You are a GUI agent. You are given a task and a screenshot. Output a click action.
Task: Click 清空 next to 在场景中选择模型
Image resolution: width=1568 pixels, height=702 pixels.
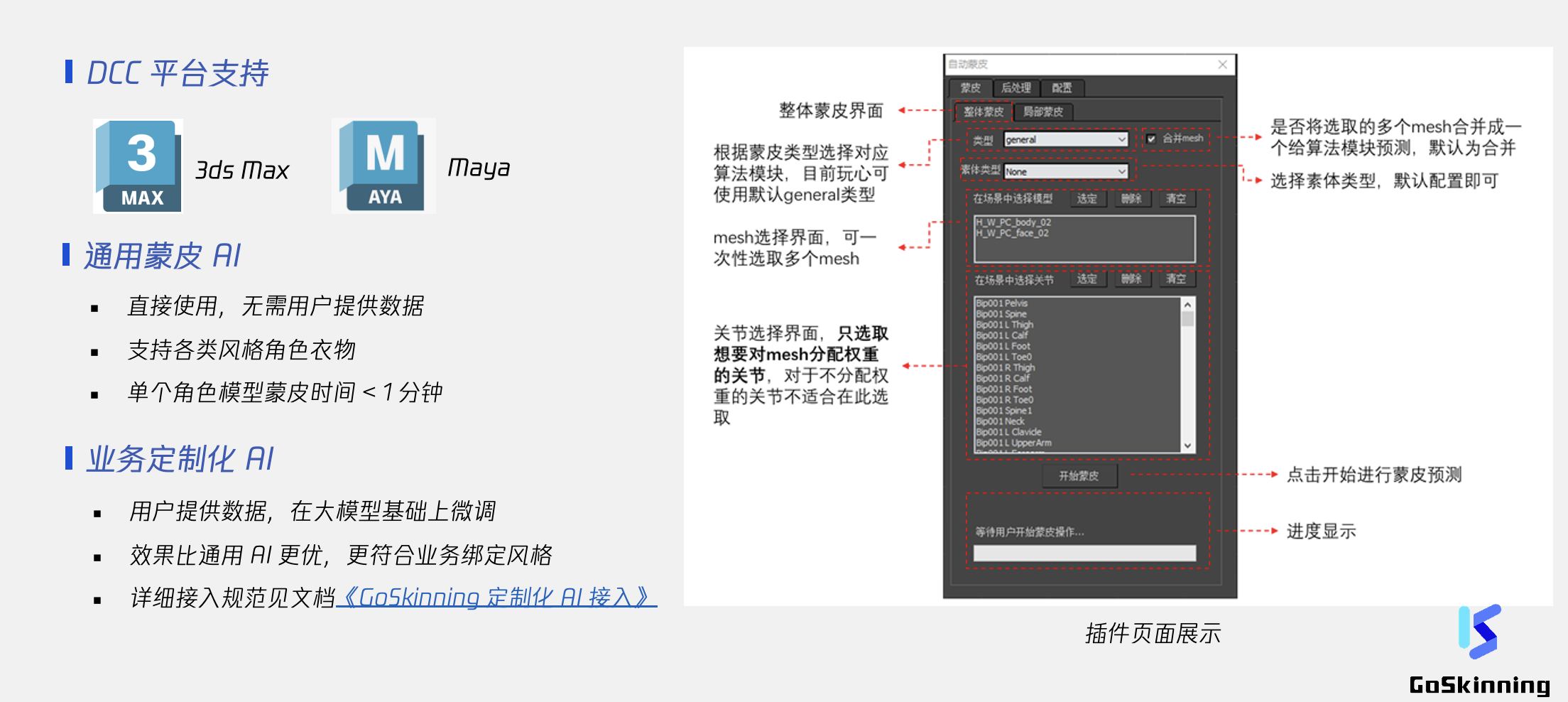click(1176, 199)
